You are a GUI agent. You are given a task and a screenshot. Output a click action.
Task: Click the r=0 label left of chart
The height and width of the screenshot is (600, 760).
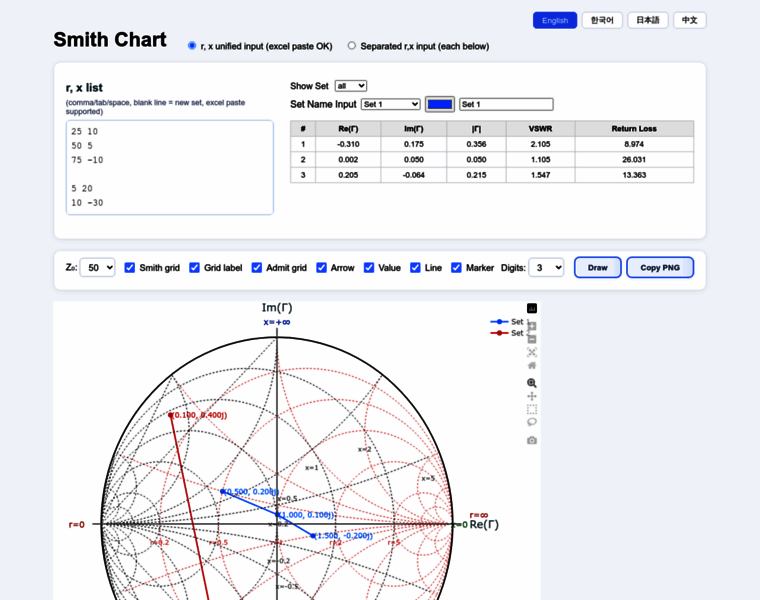(77, 524)
